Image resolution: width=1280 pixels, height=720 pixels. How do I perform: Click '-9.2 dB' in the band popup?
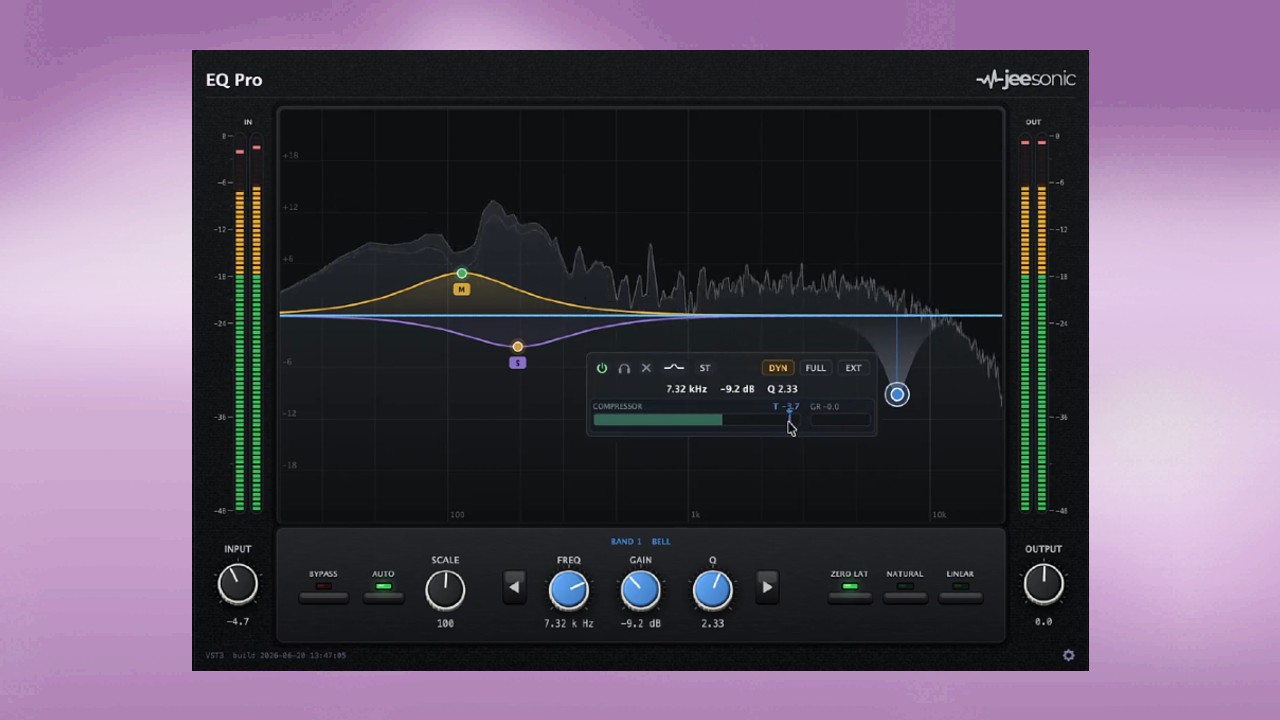[737, 389]
